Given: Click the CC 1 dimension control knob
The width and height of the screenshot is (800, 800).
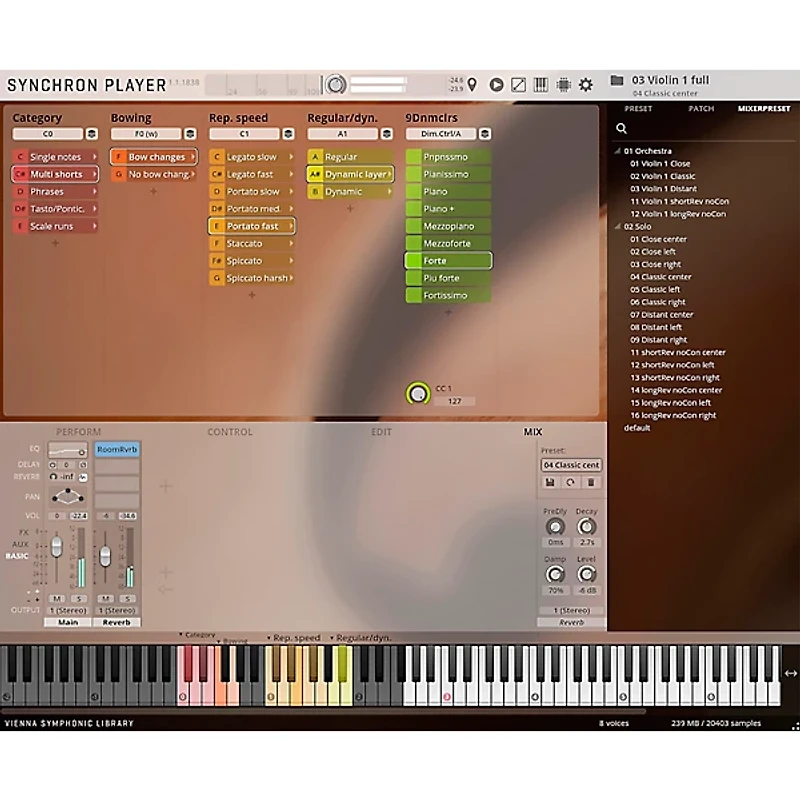Looking at the screenshot, I should click(418, 394).
